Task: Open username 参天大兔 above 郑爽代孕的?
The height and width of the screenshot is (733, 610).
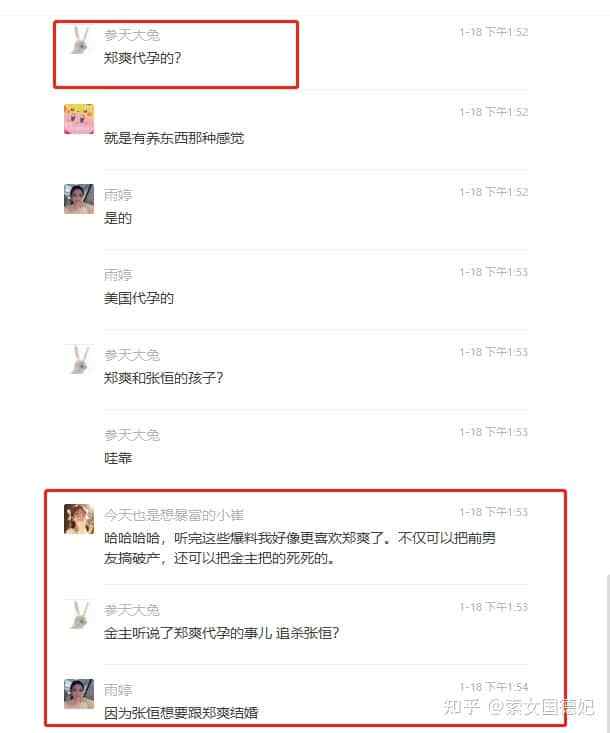Action: (132, 35)
